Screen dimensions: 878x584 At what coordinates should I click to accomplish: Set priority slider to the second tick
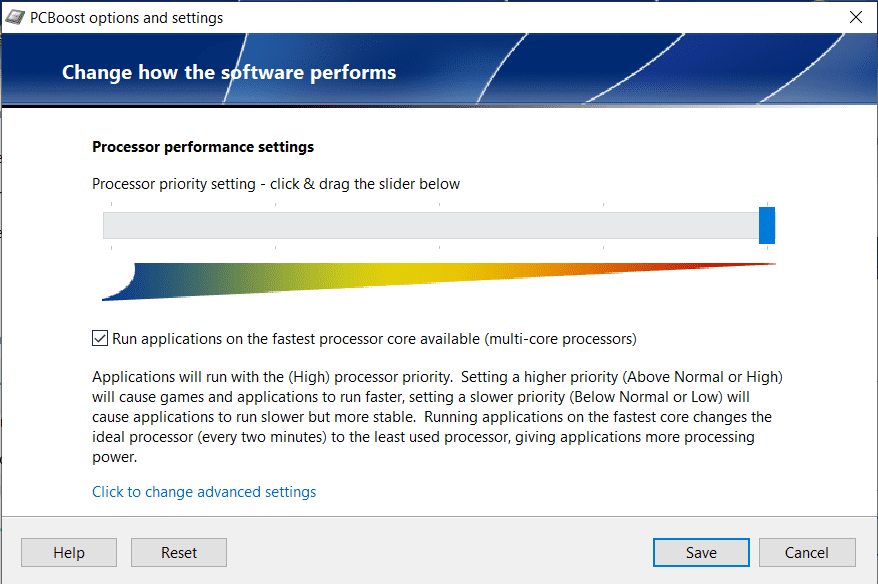(x=275, y=225)
